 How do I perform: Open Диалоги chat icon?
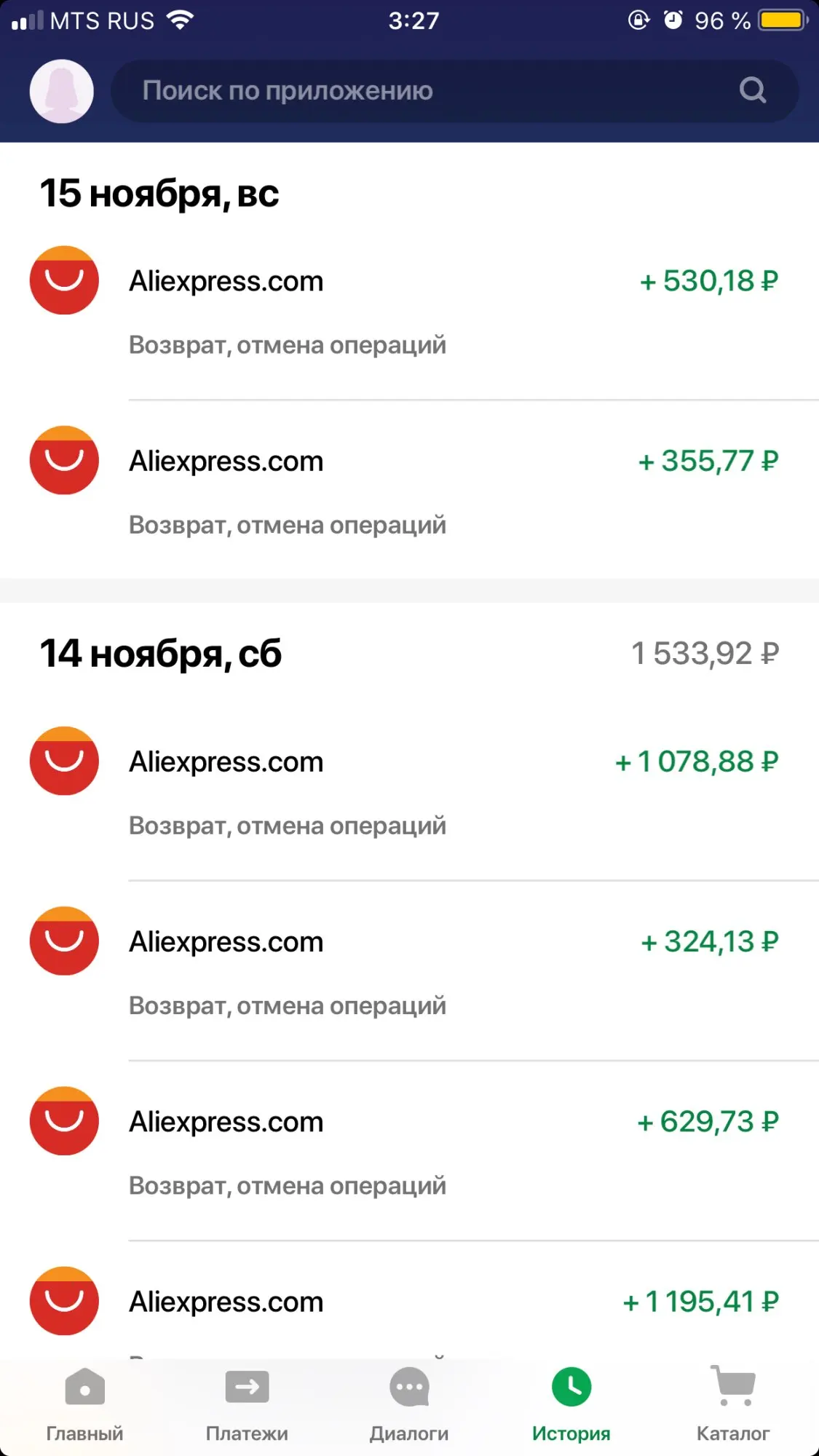click(409, 1405)
